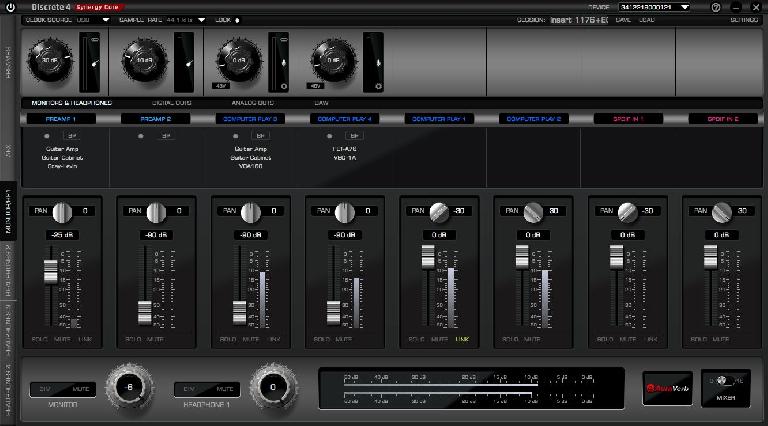Open the Settings menu
This screenshot has width=768, height=426.
point(744,20)
